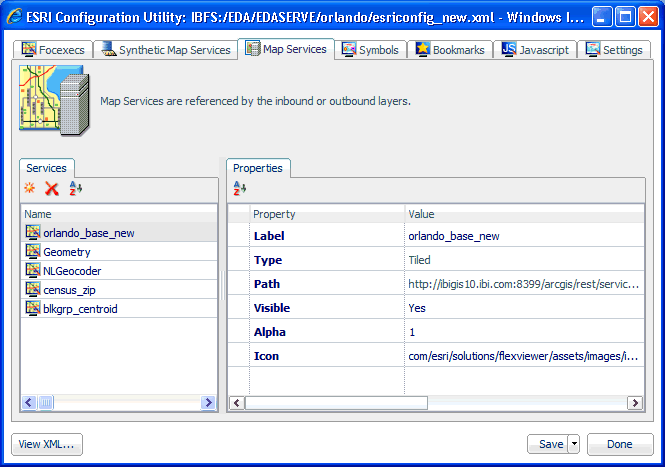Click the Done button

click(x=620, y=444)
